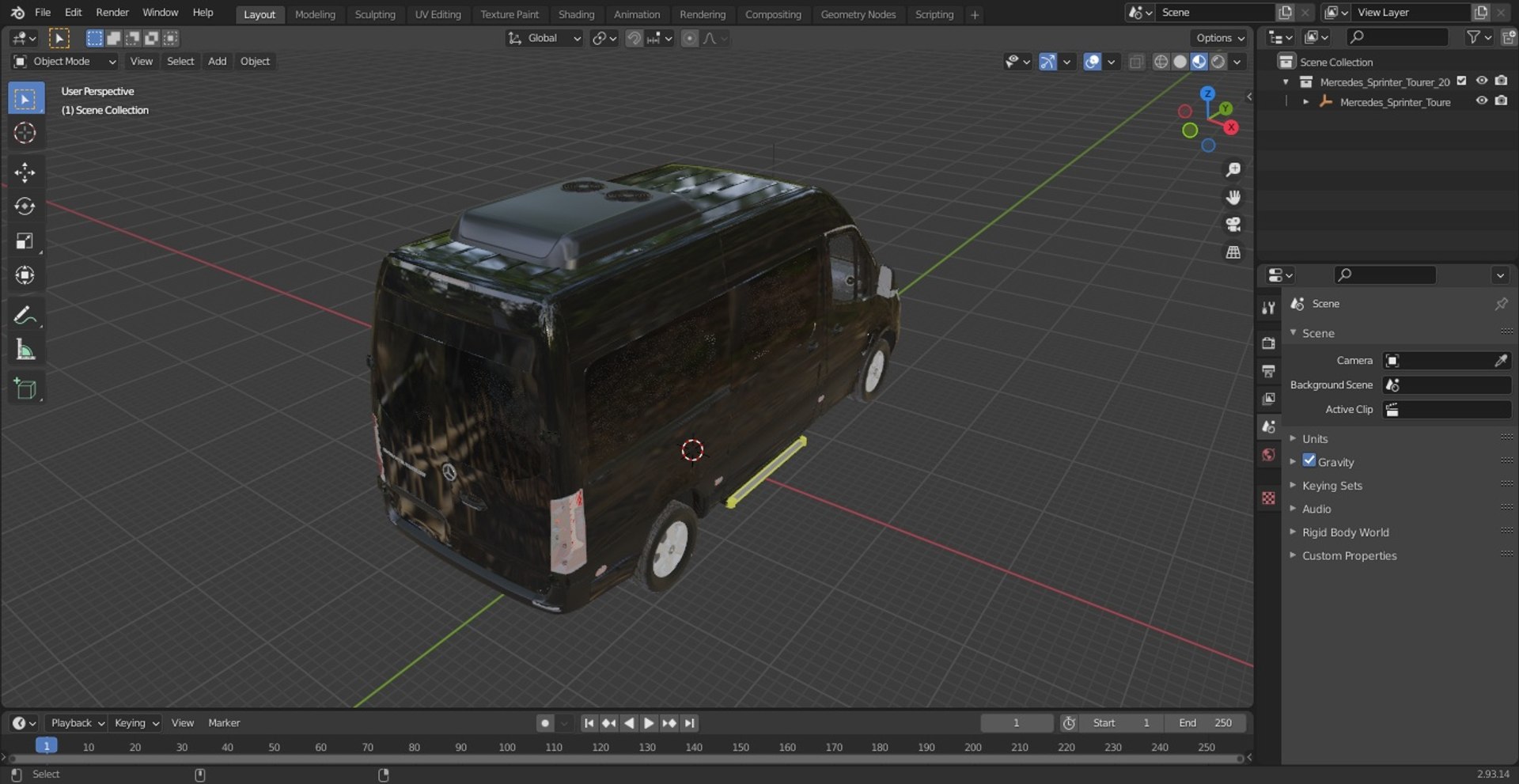Disable Mercedes_Sprinter_Tourer_20 collection in renders
The image size is (1519, 784).
point(1501,81)
